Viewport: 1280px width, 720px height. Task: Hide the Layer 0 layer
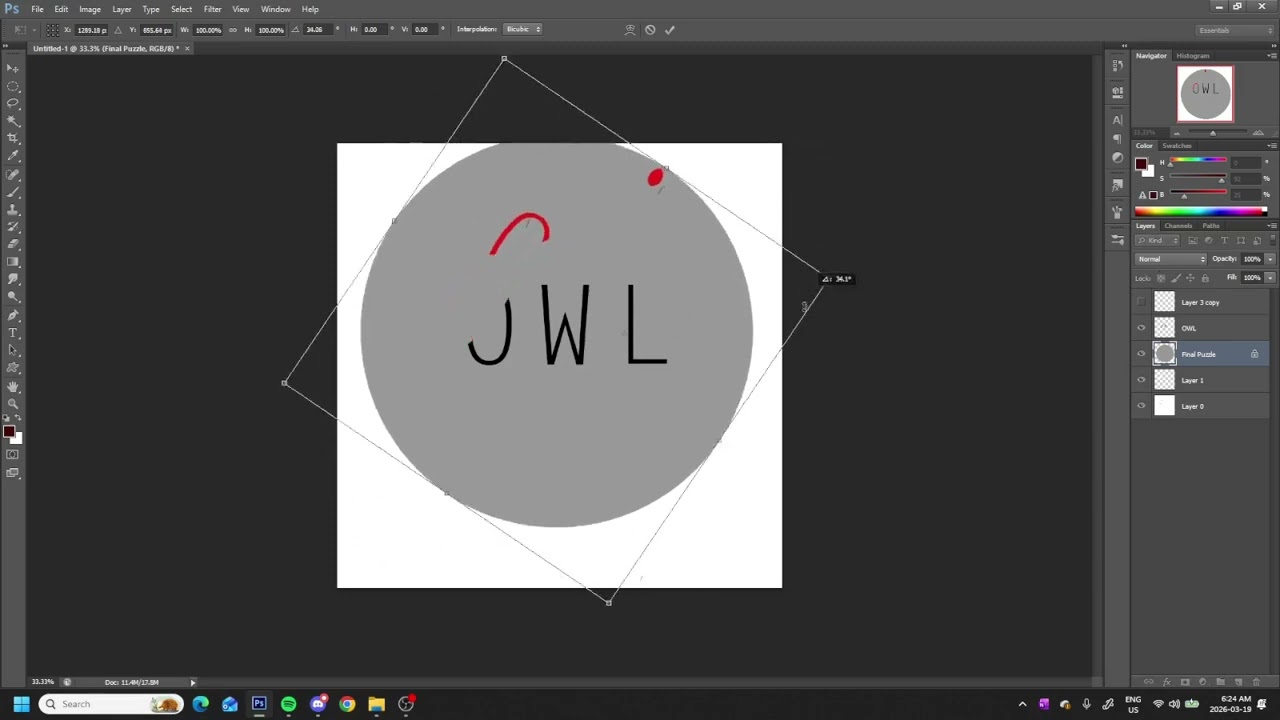[1141, 406]
